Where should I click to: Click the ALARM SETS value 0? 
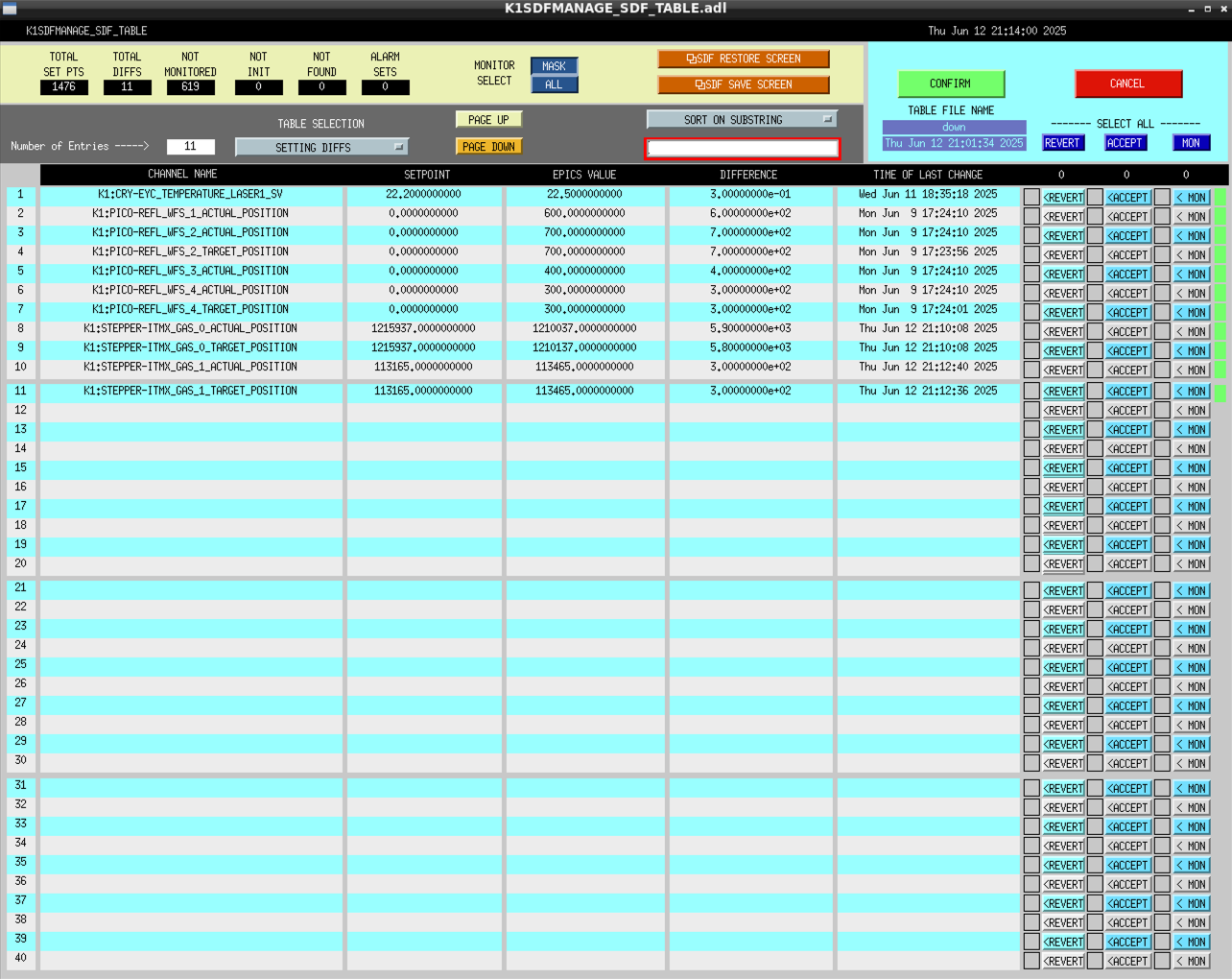(x=385, y=86)
